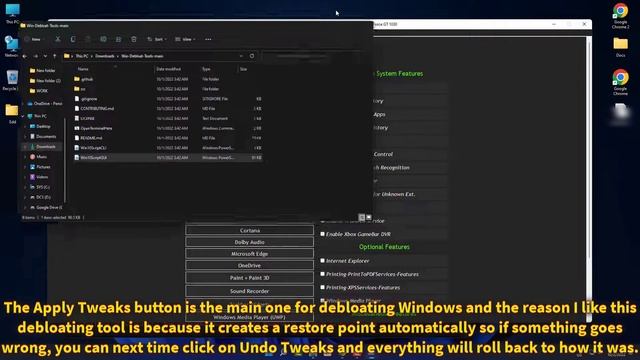Sort files by Date modified column header
Image resolution: width=640 pixels, height=360 pixels.
[x=169, y=69]
